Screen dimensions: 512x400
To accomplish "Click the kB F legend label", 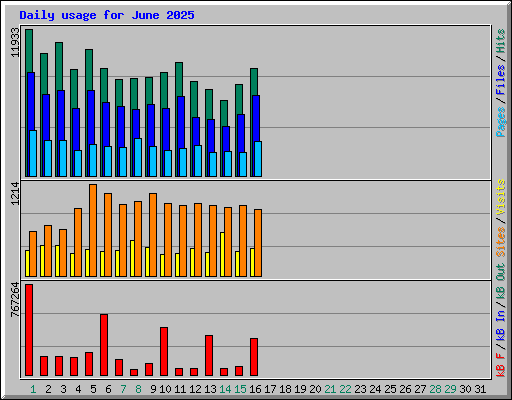I will tap(500, 365).
